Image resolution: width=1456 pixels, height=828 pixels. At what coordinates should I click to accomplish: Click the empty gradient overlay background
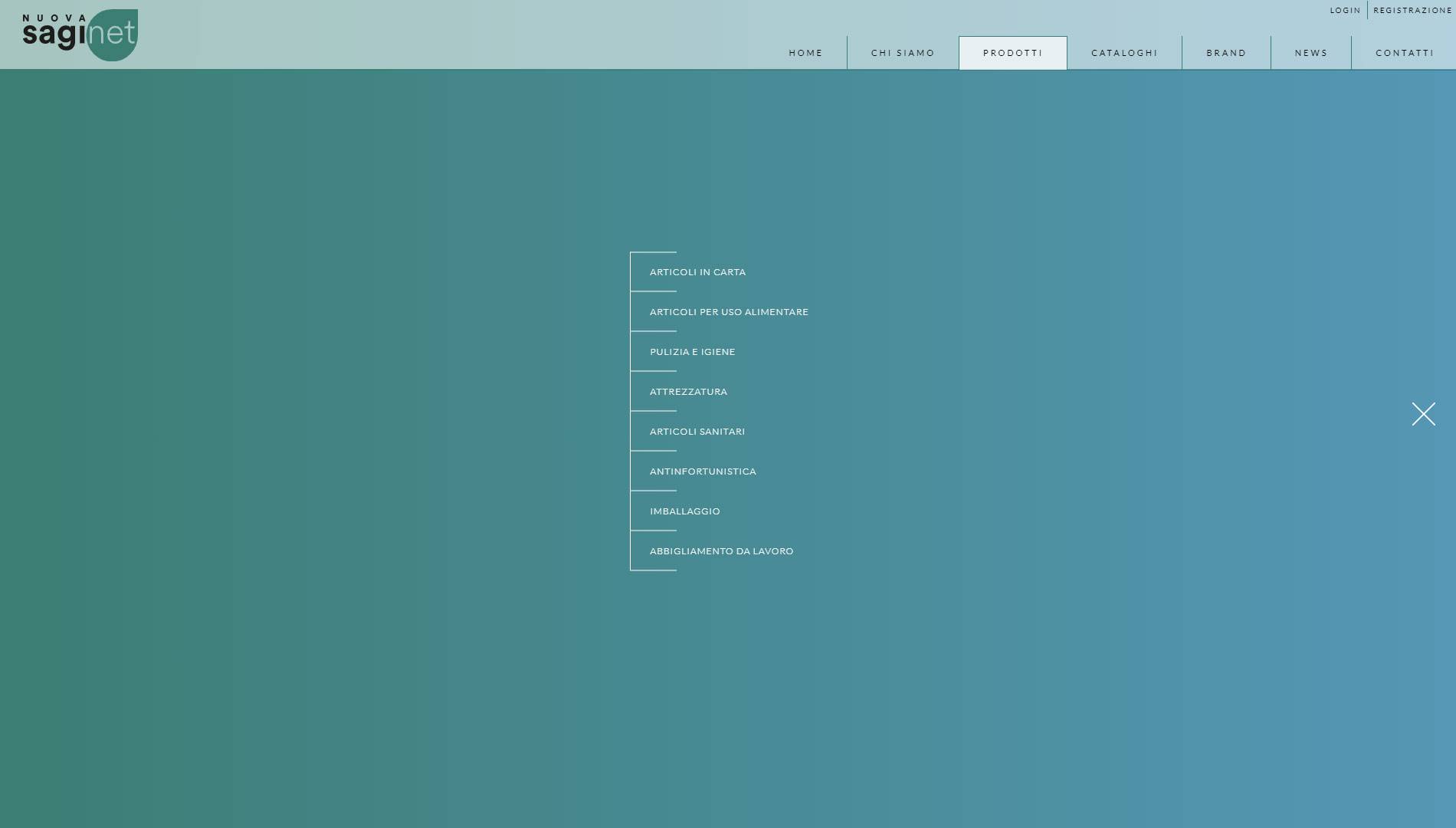307,460
